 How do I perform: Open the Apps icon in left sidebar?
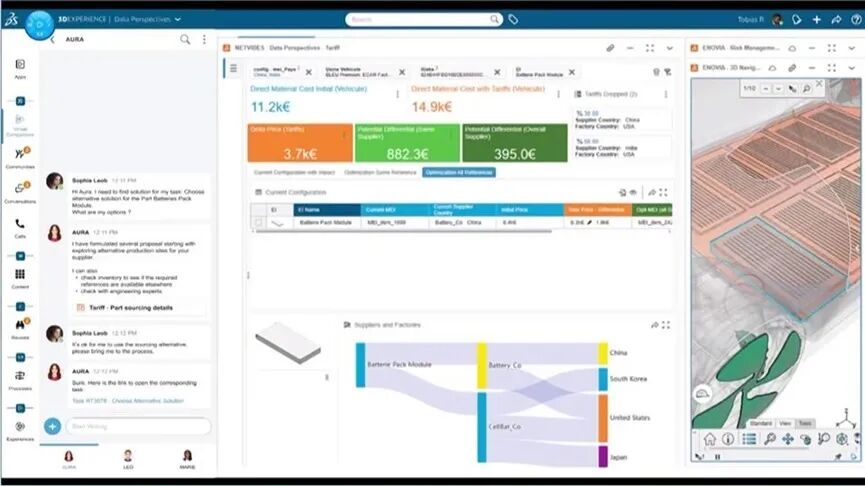20,65
